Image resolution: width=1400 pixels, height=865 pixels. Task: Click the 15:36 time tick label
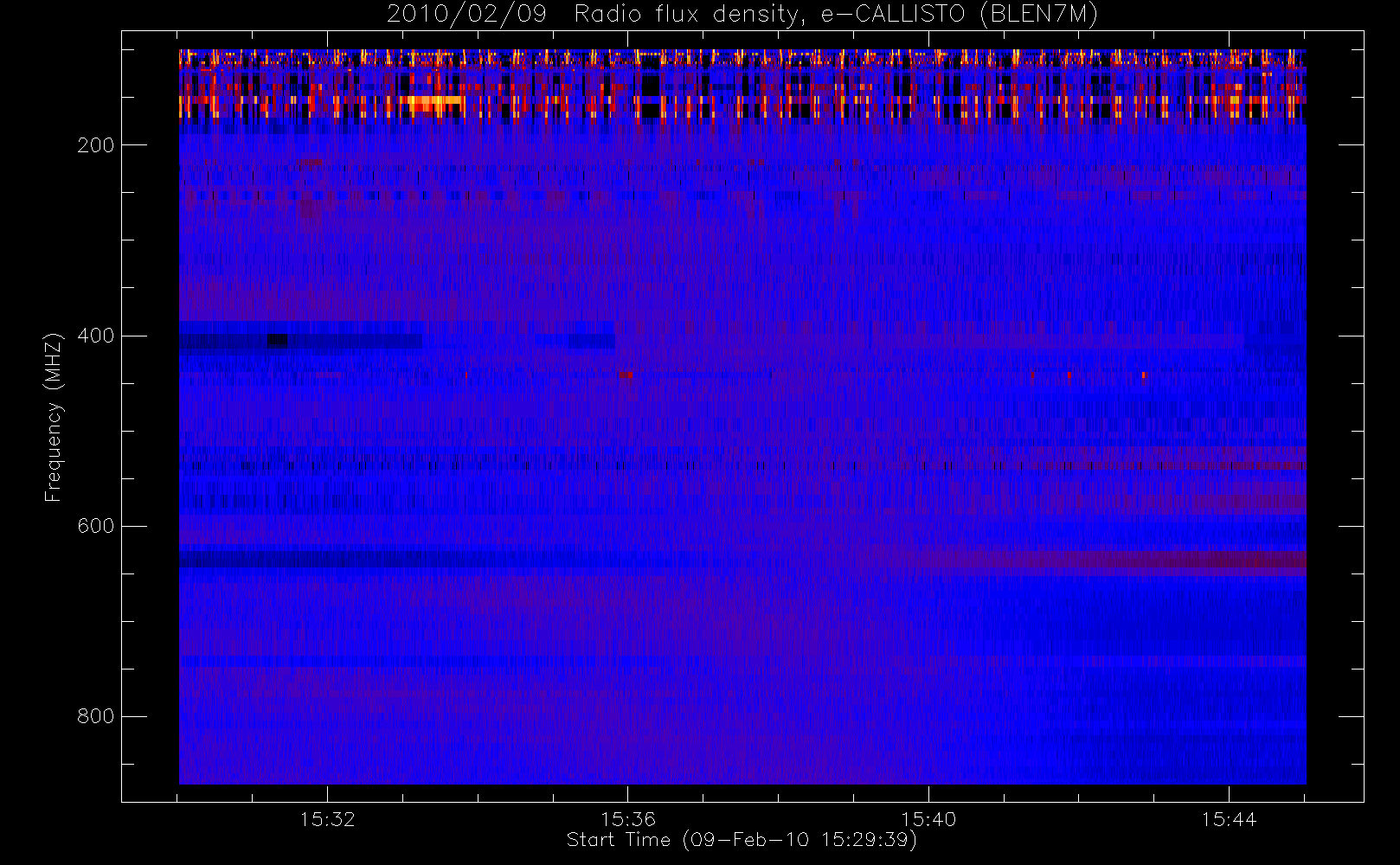[628, 819]
